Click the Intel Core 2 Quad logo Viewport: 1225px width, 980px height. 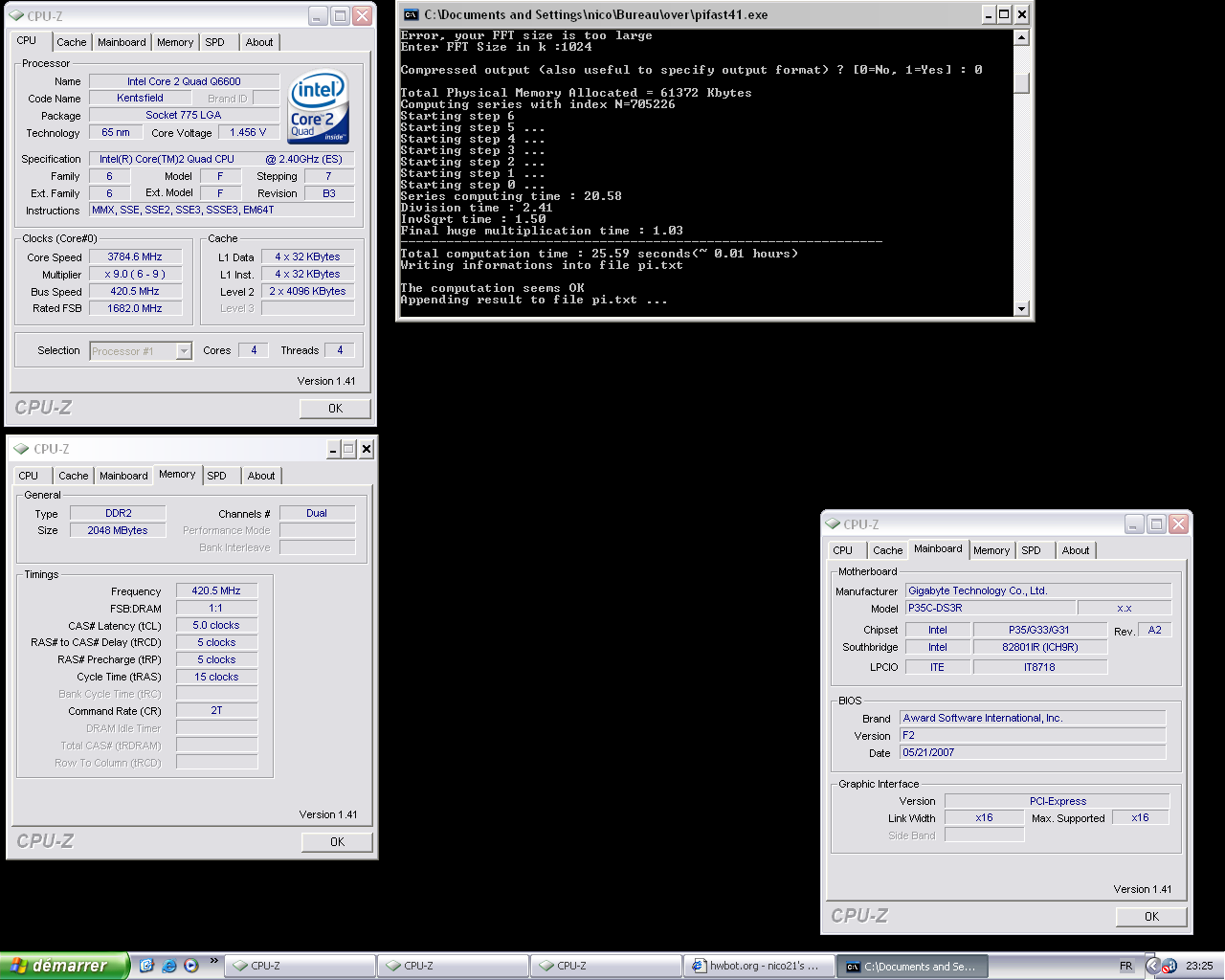point(319,107)
